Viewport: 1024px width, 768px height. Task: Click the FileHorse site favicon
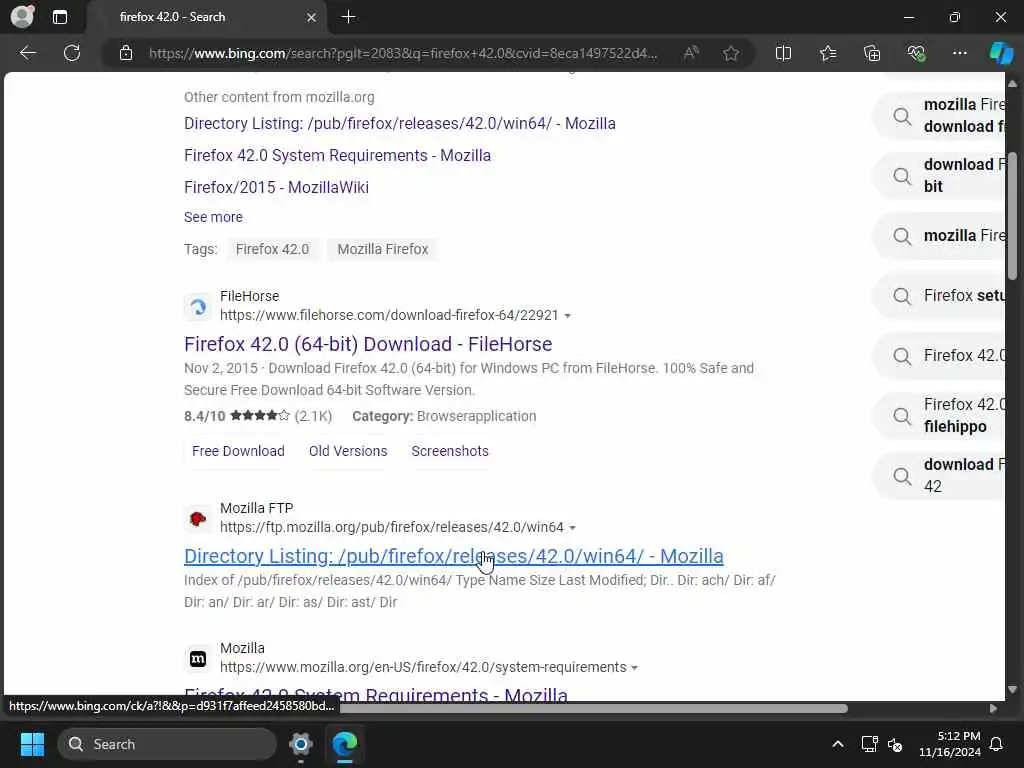point(198,306)
